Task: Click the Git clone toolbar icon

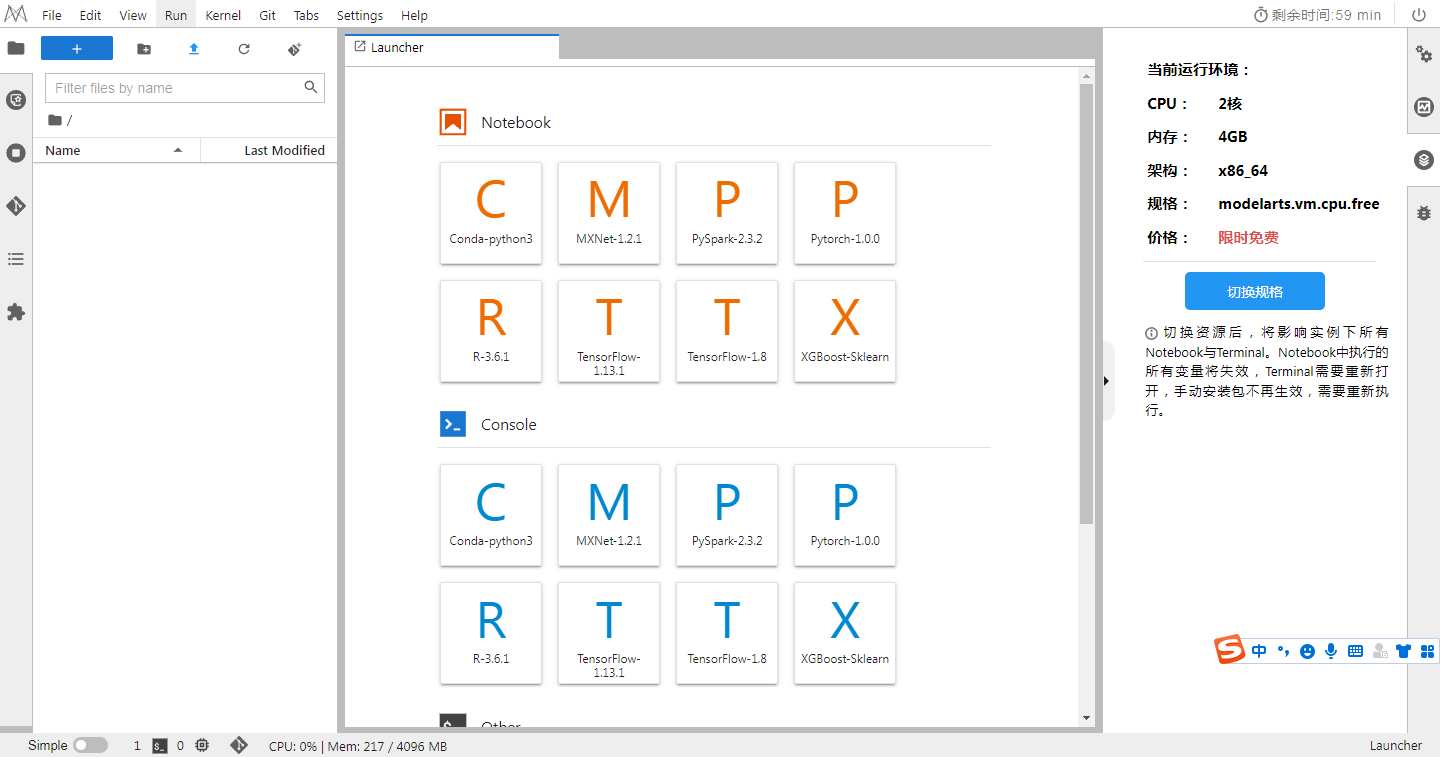Action: (x=294, y=49)
